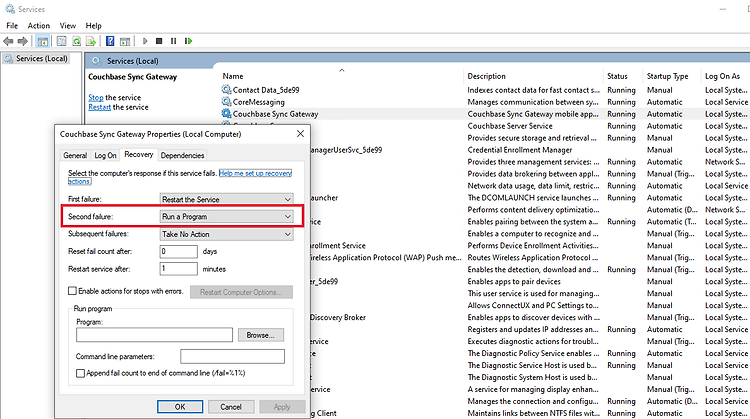The width and height of the screenshot is (750, 419).
Task: Switch to the Dependencies tab
Action: 182,155
